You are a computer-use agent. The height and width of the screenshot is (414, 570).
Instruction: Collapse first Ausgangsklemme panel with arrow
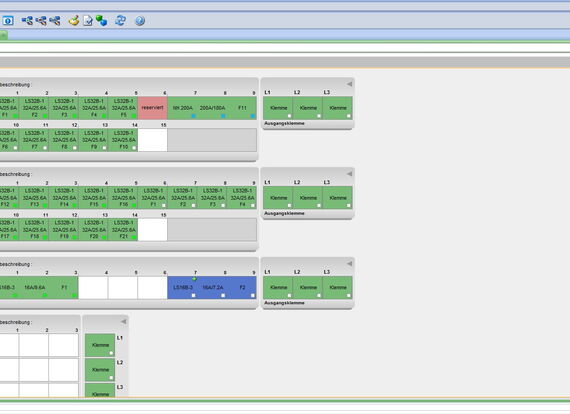point(349,84)
